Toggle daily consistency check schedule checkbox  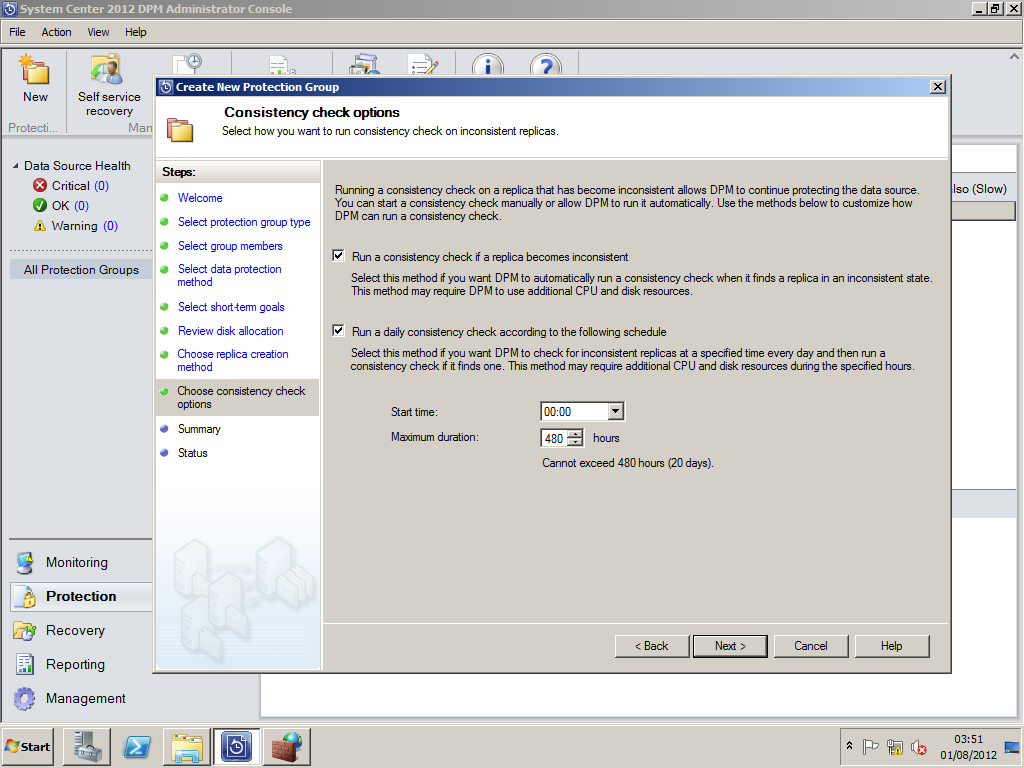coord(338,330)
